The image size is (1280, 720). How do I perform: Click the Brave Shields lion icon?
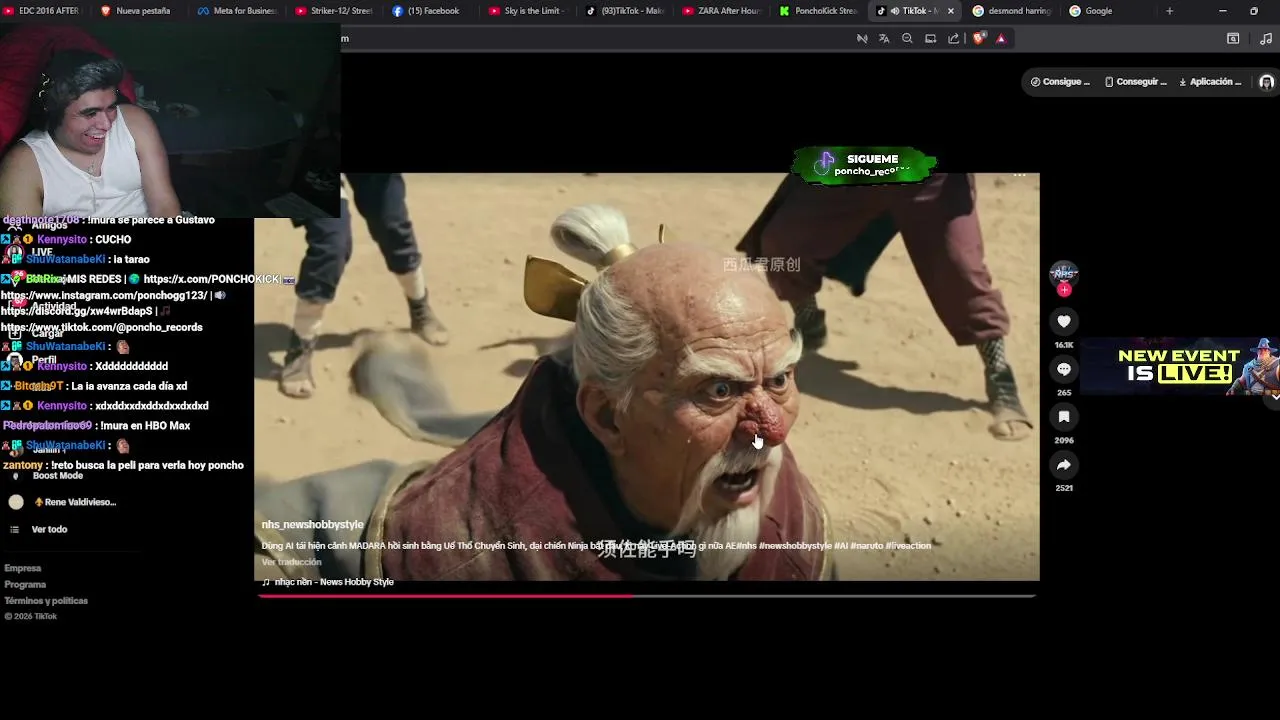tap(979, 38)
